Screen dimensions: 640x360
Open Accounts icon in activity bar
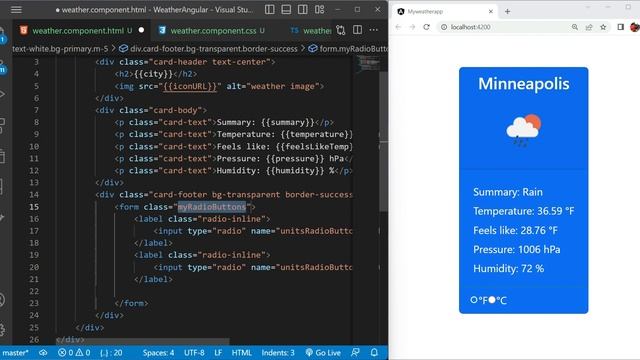pos(2,300)
